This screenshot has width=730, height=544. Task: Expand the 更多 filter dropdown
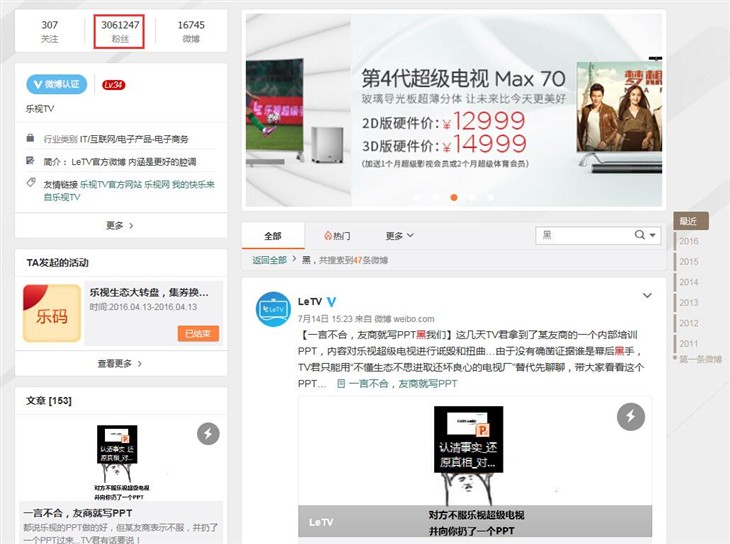pyautogui.click(x=399, y=236)
